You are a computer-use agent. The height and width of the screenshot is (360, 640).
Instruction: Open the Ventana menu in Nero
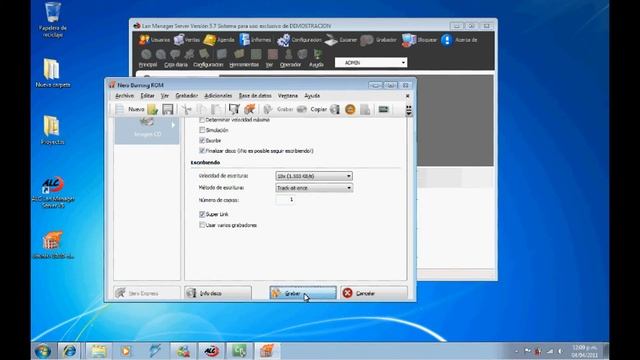click(x=288, y=96)
